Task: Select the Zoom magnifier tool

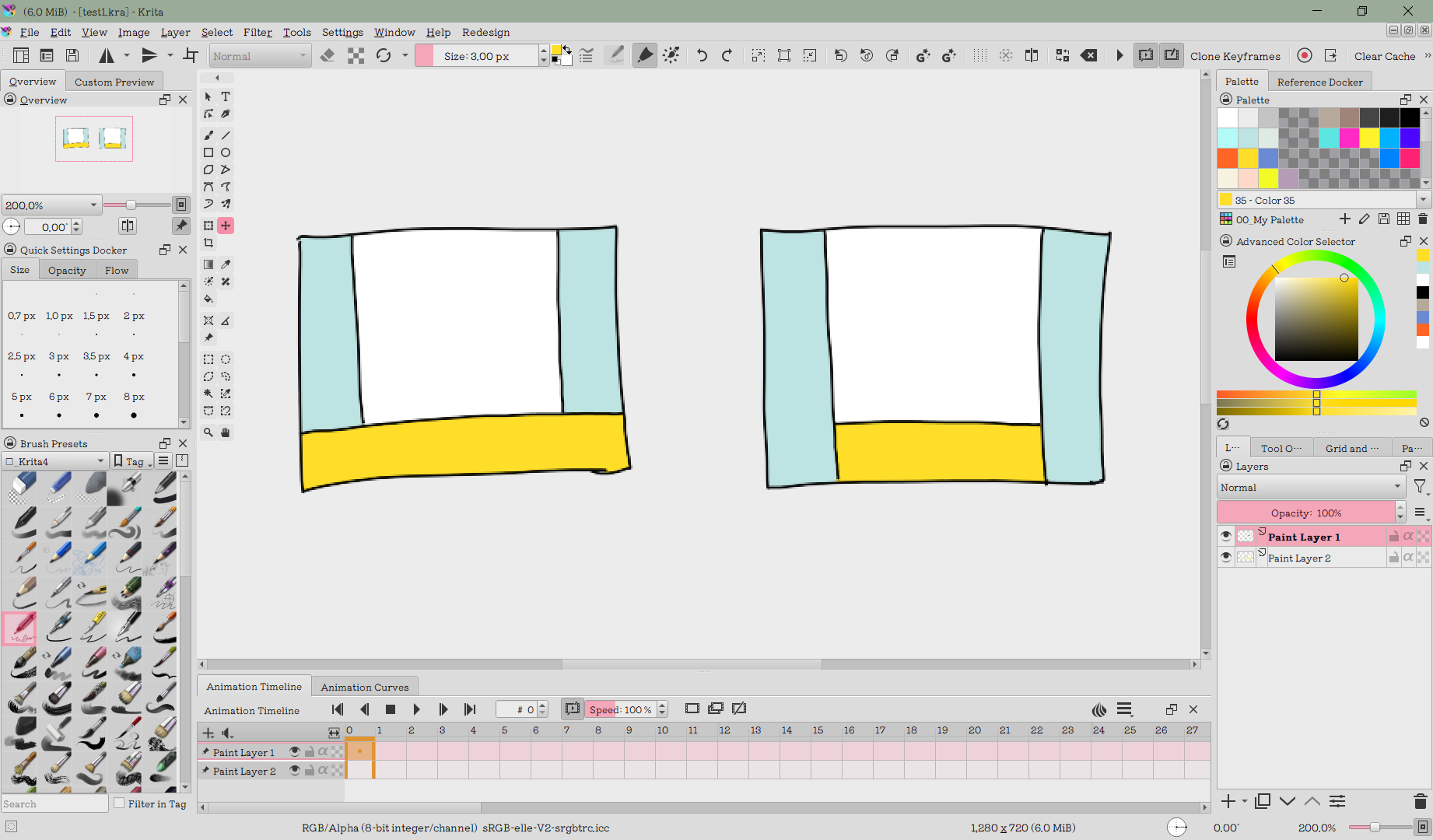Action: (208, 432)
